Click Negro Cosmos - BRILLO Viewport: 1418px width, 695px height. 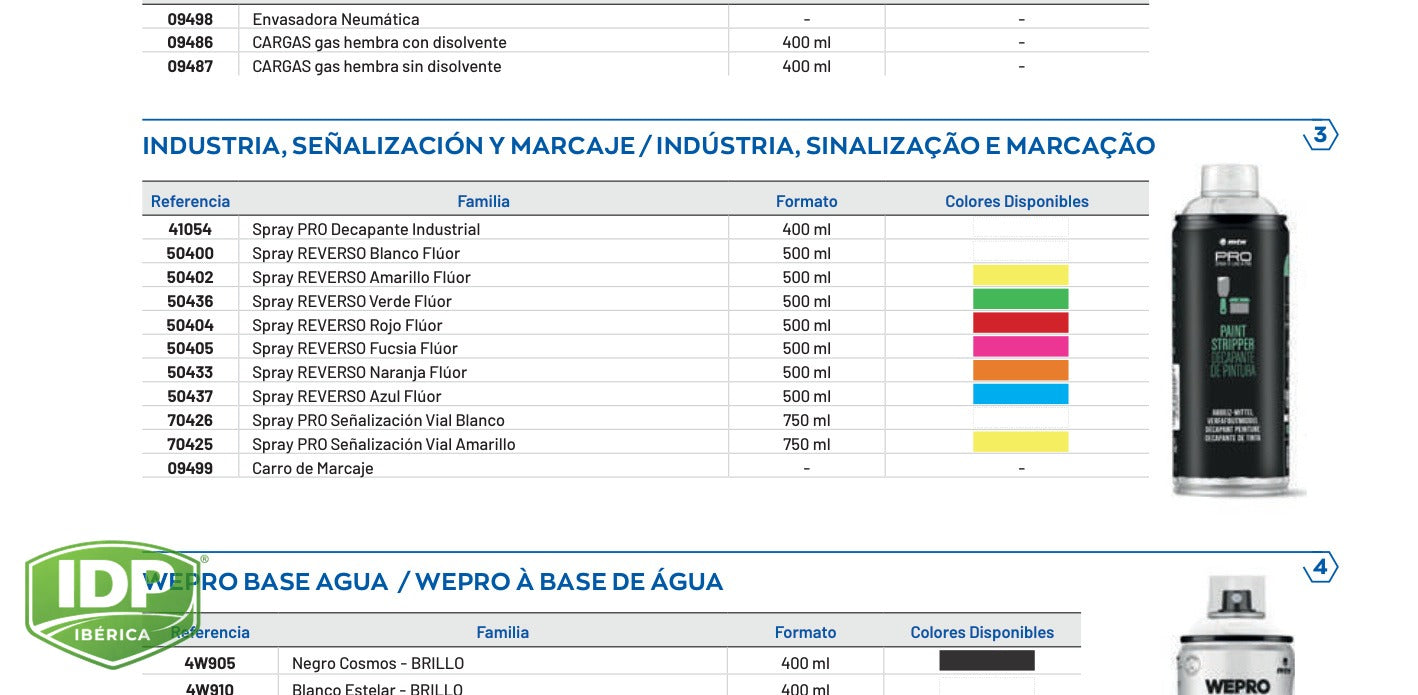tap(378, 663)
